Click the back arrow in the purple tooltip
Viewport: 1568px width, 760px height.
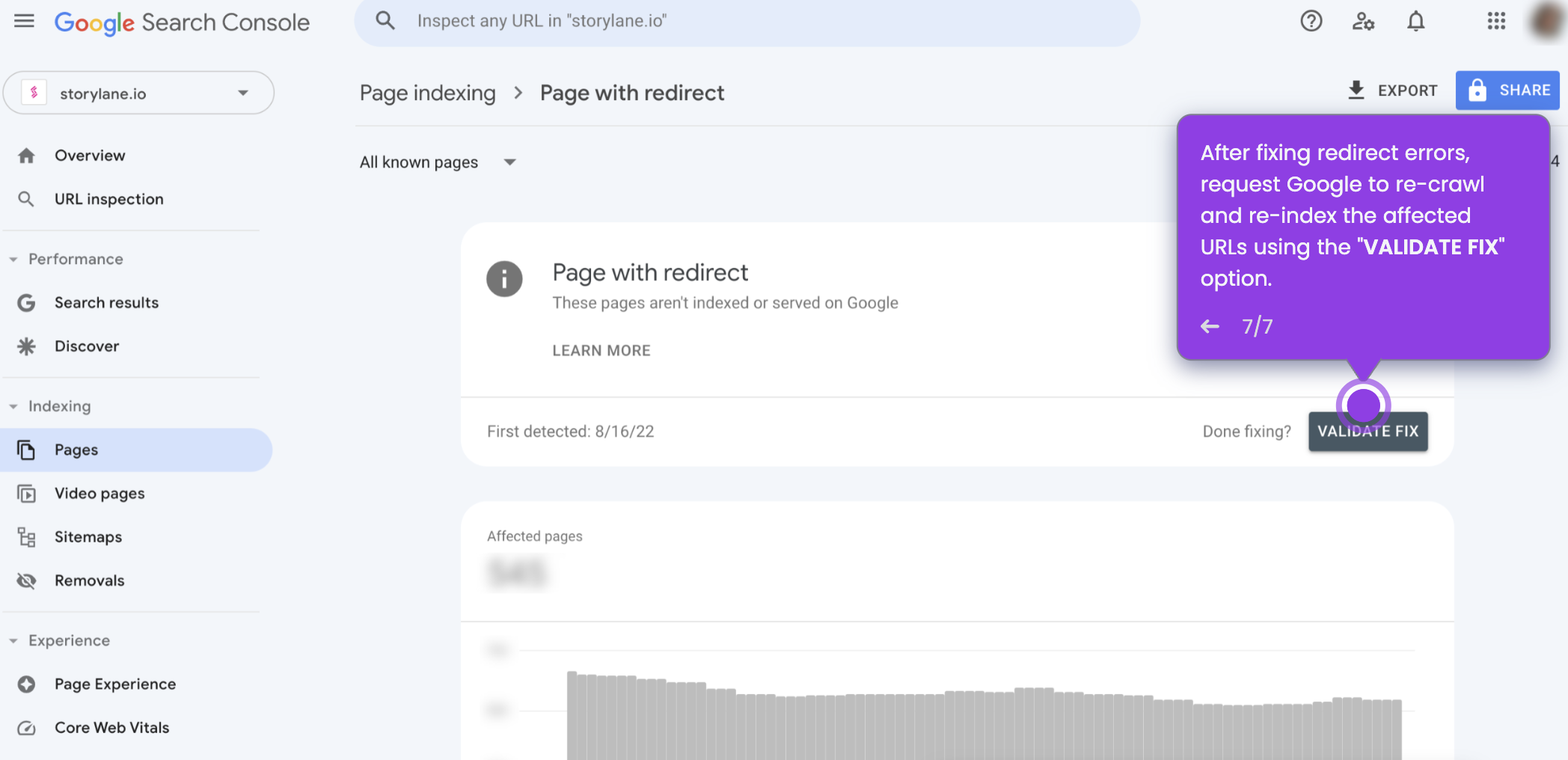coord(1210,325)
